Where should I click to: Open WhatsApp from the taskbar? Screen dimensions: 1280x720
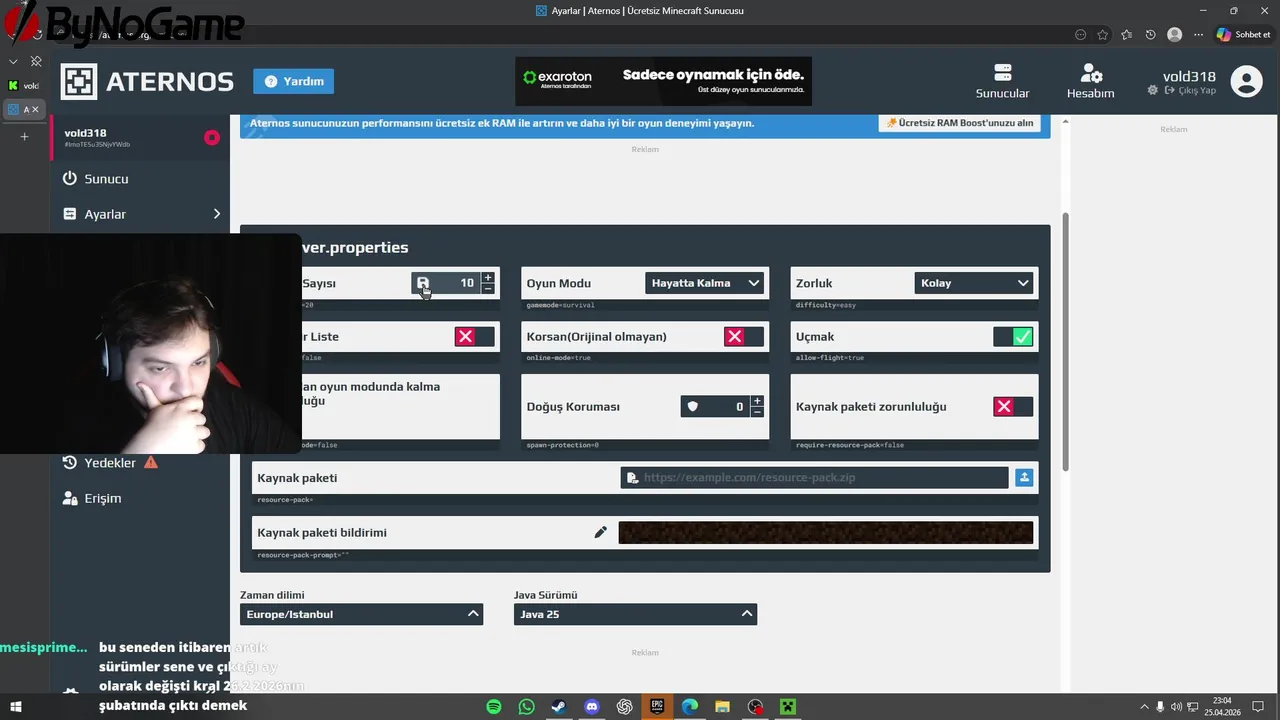point(527,707)
